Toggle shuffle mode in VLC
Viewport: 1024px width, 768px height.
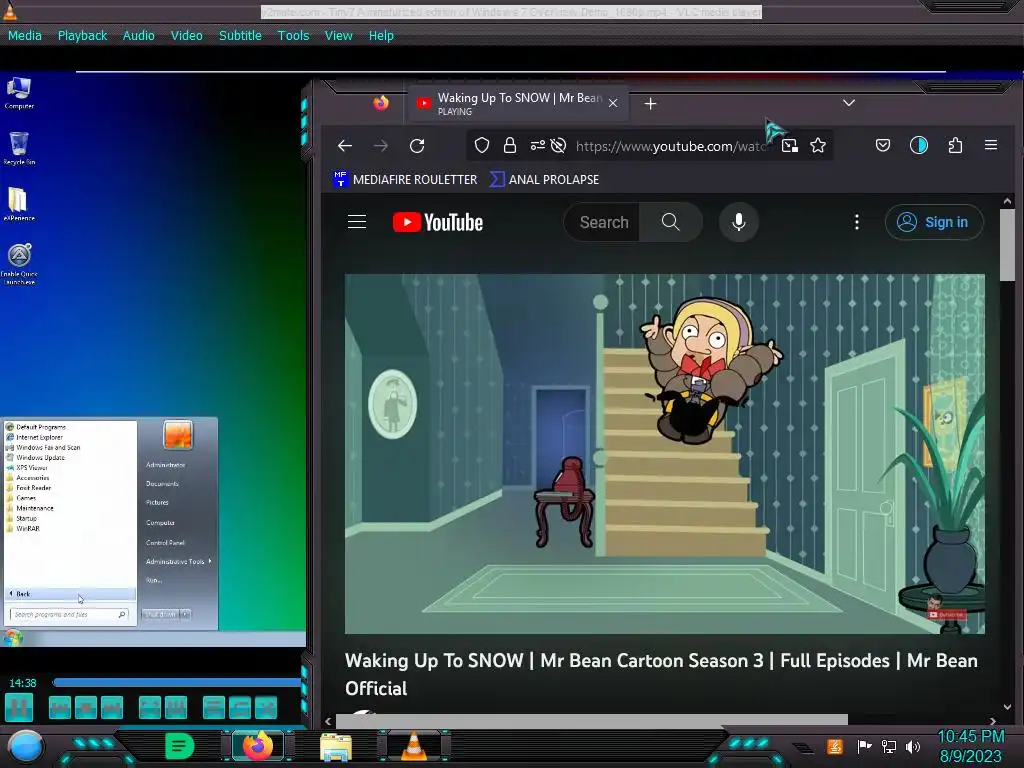(x=266, y=707)
